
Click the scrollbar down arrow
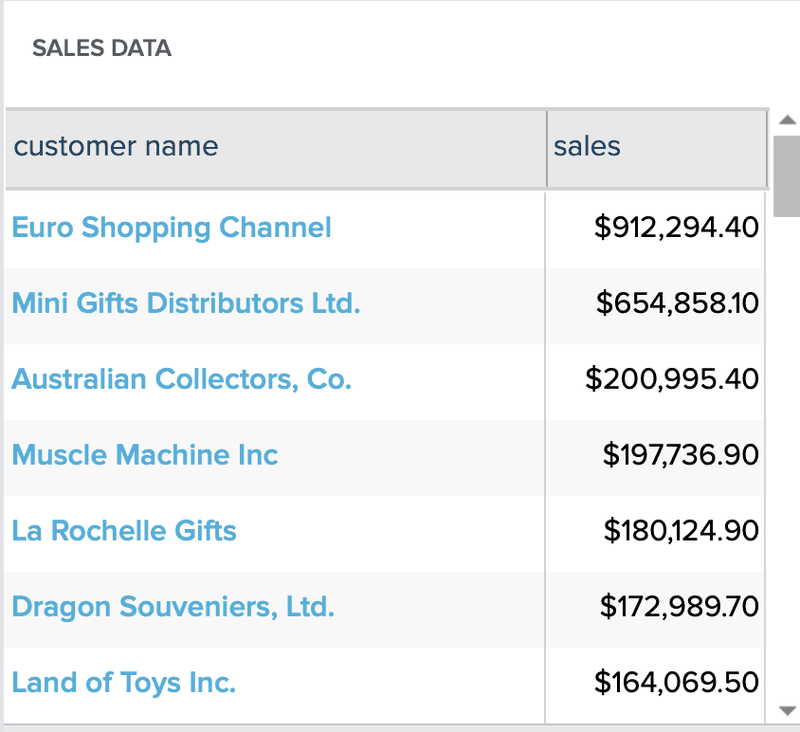tap(786, 710)
